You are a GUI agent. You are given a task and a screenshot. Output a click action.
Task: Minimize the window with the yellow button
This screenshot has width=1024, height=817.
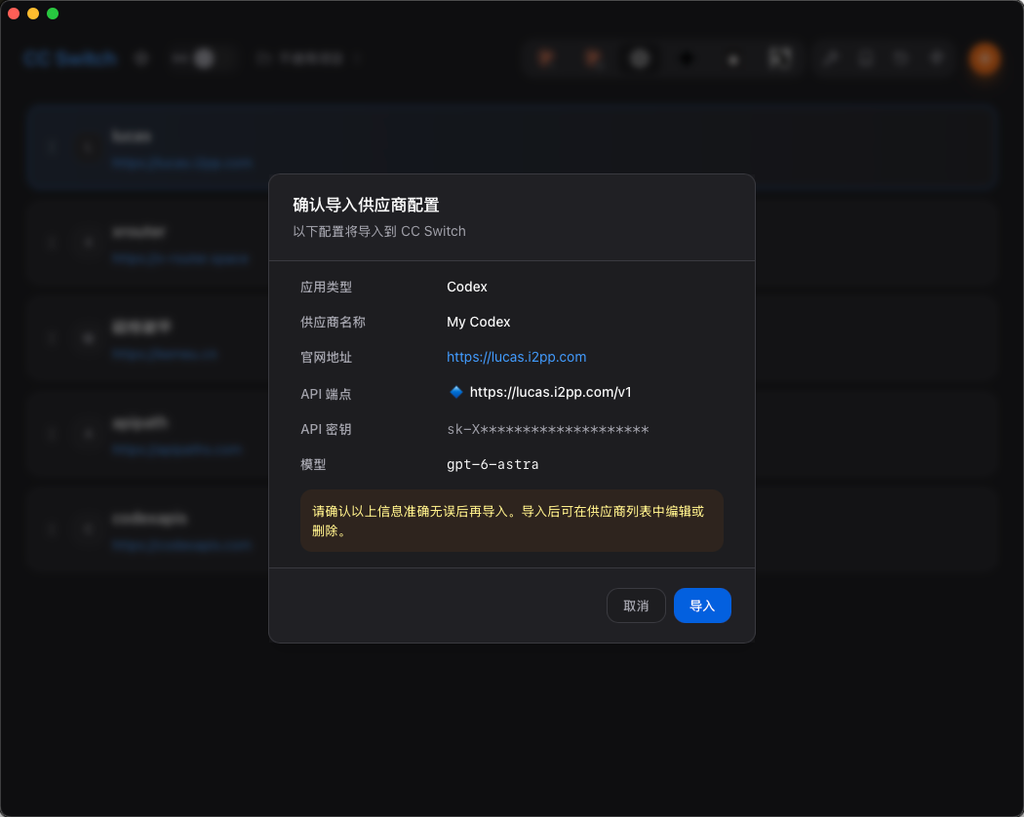pyautogui.click(x=33, y=14)
